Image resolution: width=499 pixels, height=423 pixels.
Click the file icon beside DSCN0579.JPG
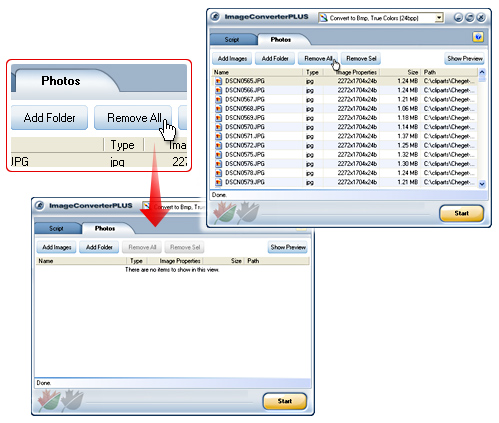[x=218, y=182]
